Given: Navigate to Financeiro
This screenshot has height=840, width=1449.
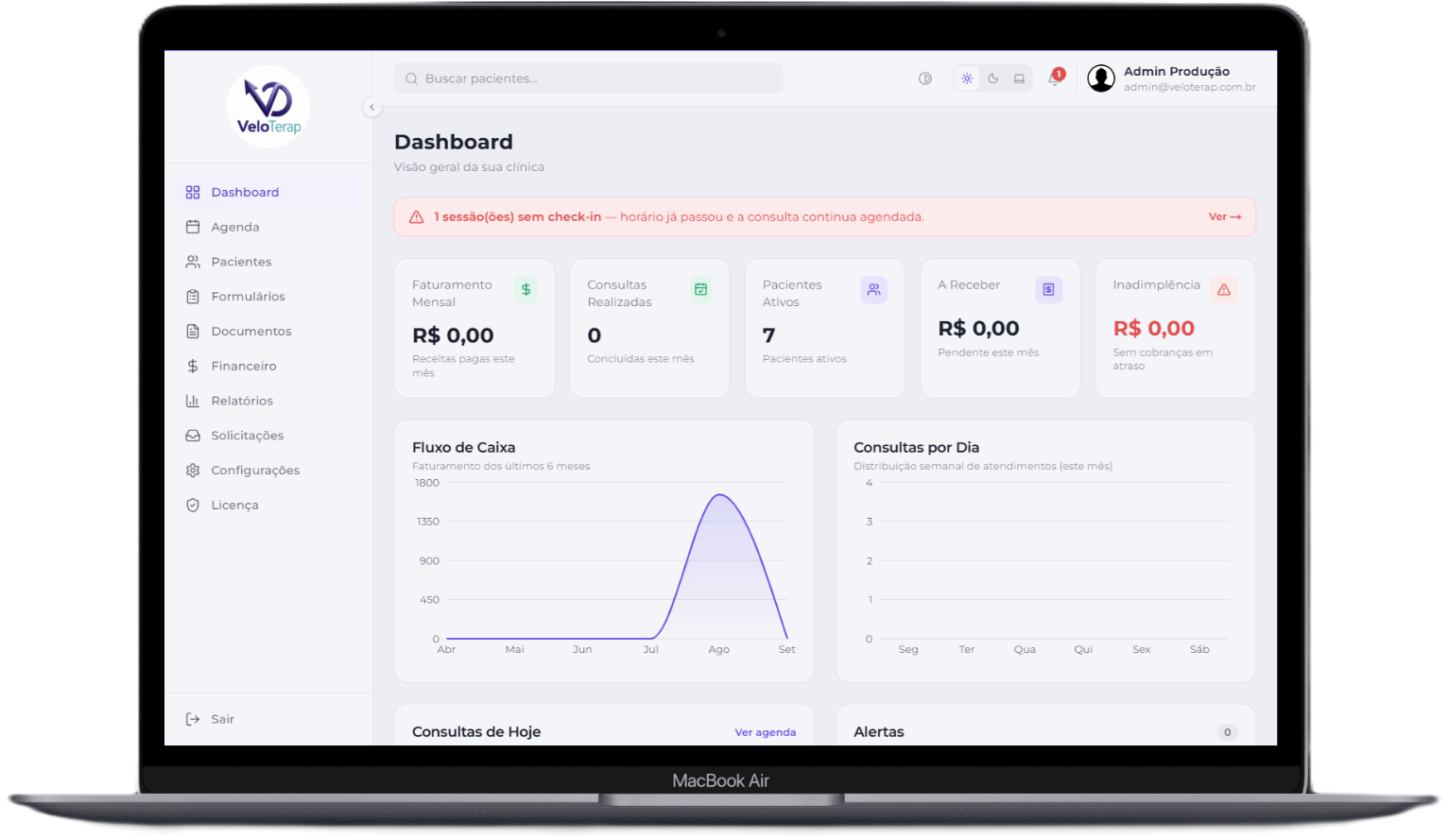Looking at the screenshot, I should 269,366.
